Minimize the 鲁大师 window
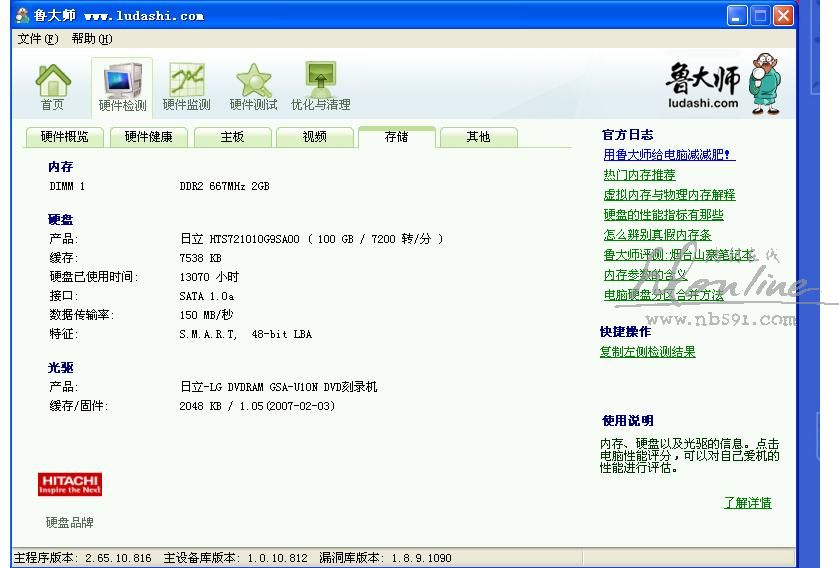 pos(737,16)
